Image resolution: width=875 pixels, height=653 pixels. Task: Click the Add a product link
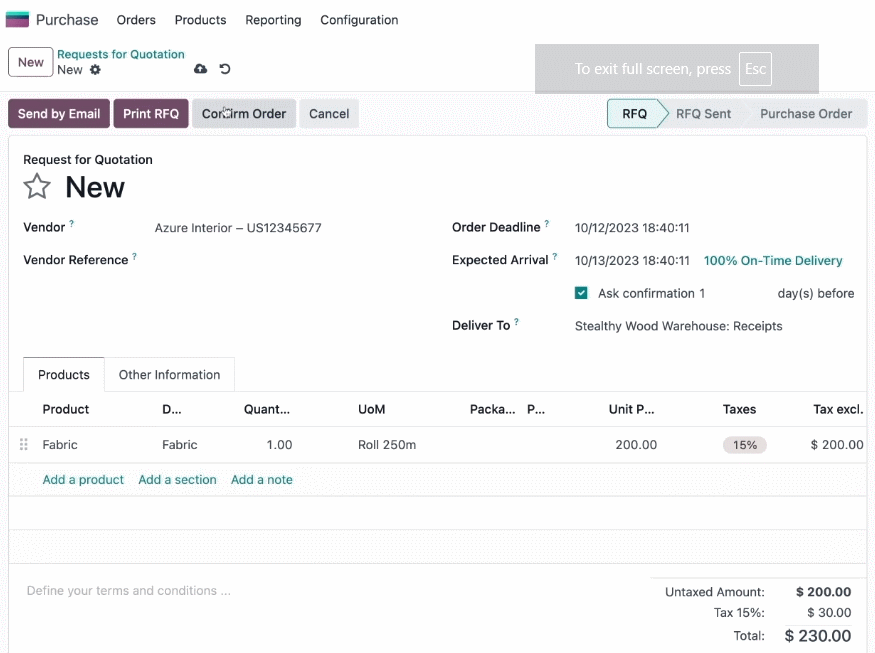point(83,479)
